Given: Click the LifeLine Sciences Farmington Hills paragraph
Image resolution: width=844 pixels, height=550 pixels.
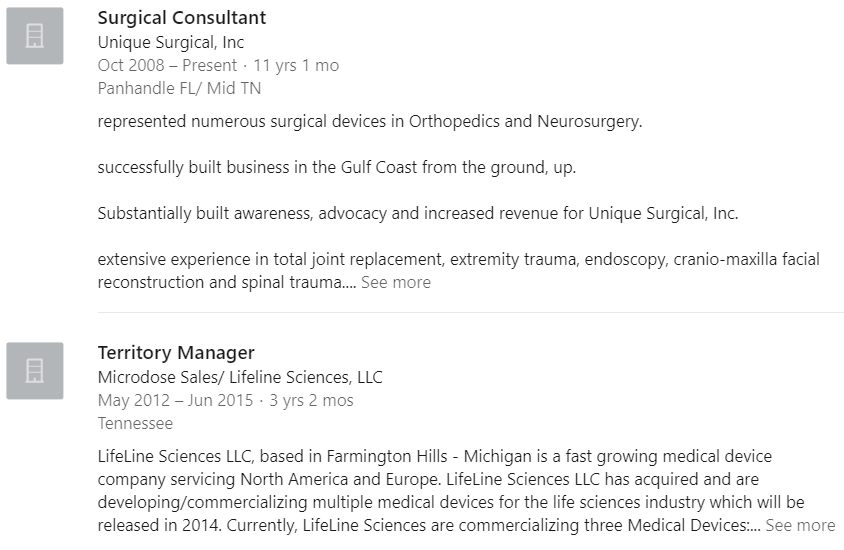Looking at the screenshot, I should click(467, 491).
